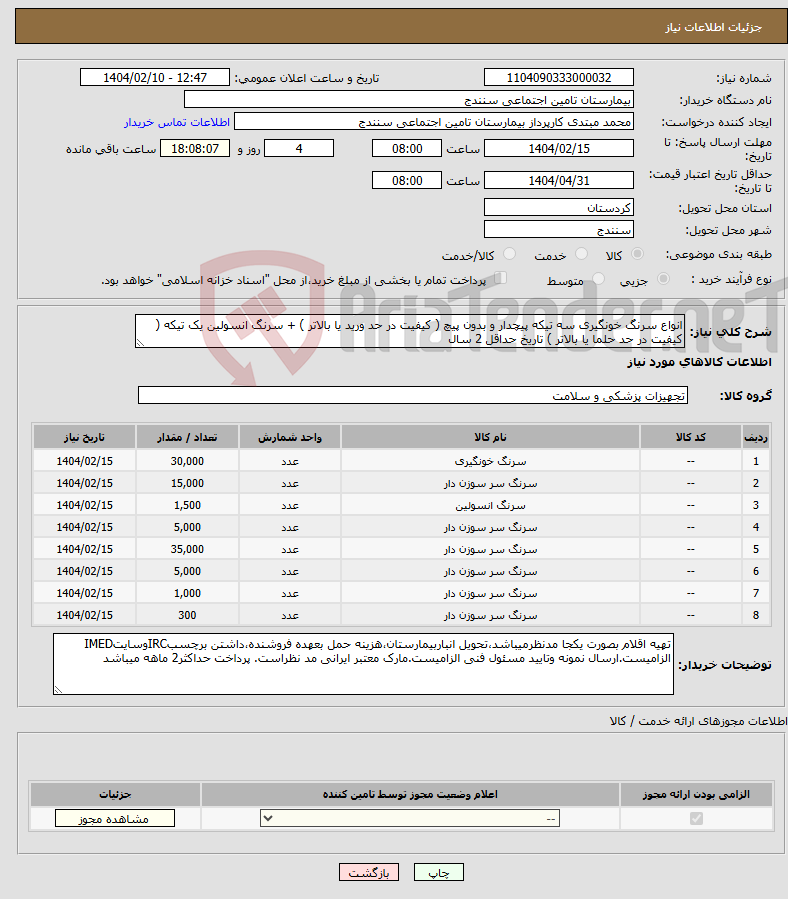Select row 1 item سرنگ خونگیری
788x899 pixels.
coord(490,461)
